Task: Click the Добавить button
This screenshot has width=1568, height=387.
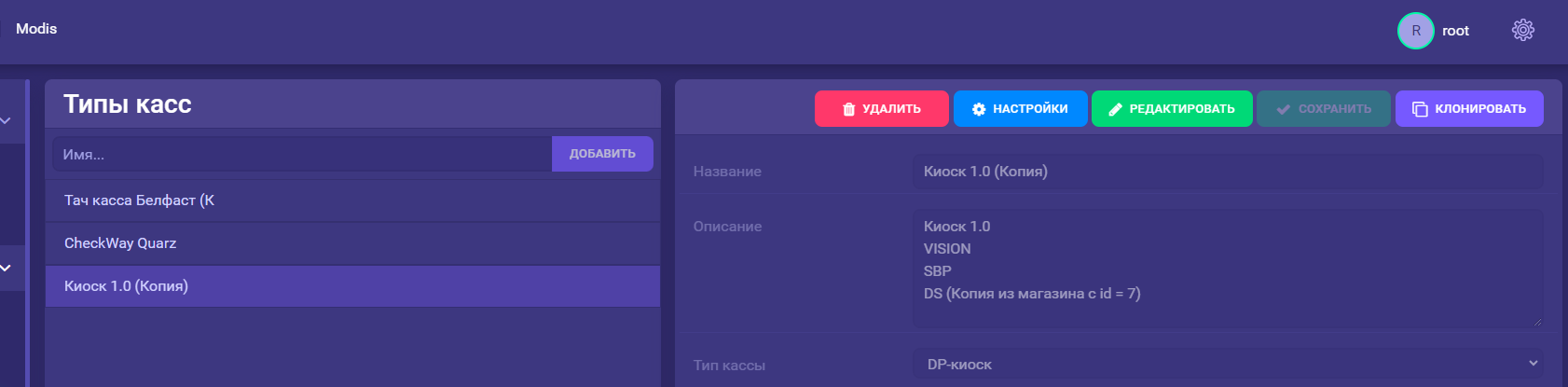Action: point(602,154)
